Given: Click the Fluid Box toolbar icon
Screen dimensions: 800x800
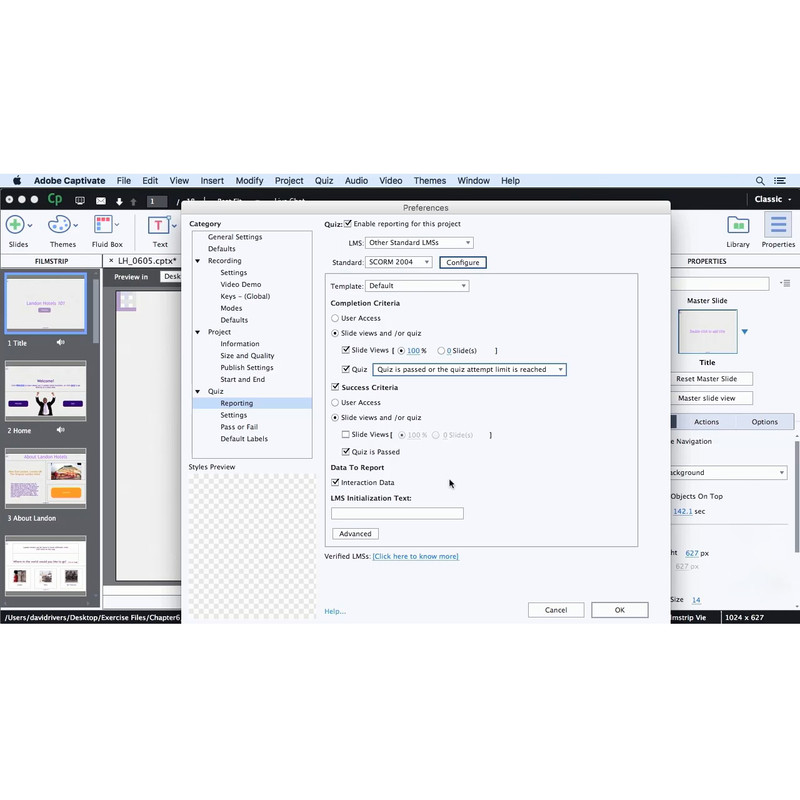Looking at the screenshot, I should point(106,225).
